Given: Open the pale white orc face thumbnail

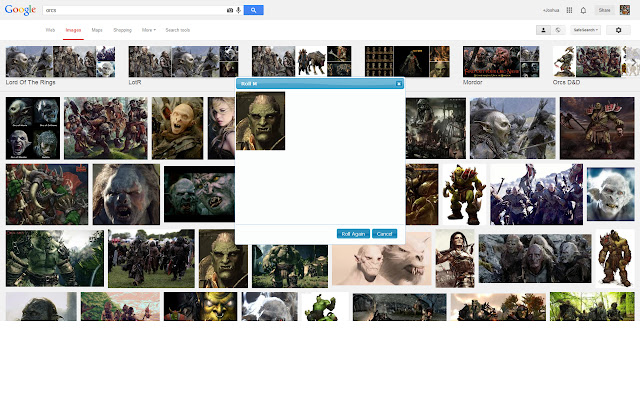Looking at the screenshot, I should [611, 194].
